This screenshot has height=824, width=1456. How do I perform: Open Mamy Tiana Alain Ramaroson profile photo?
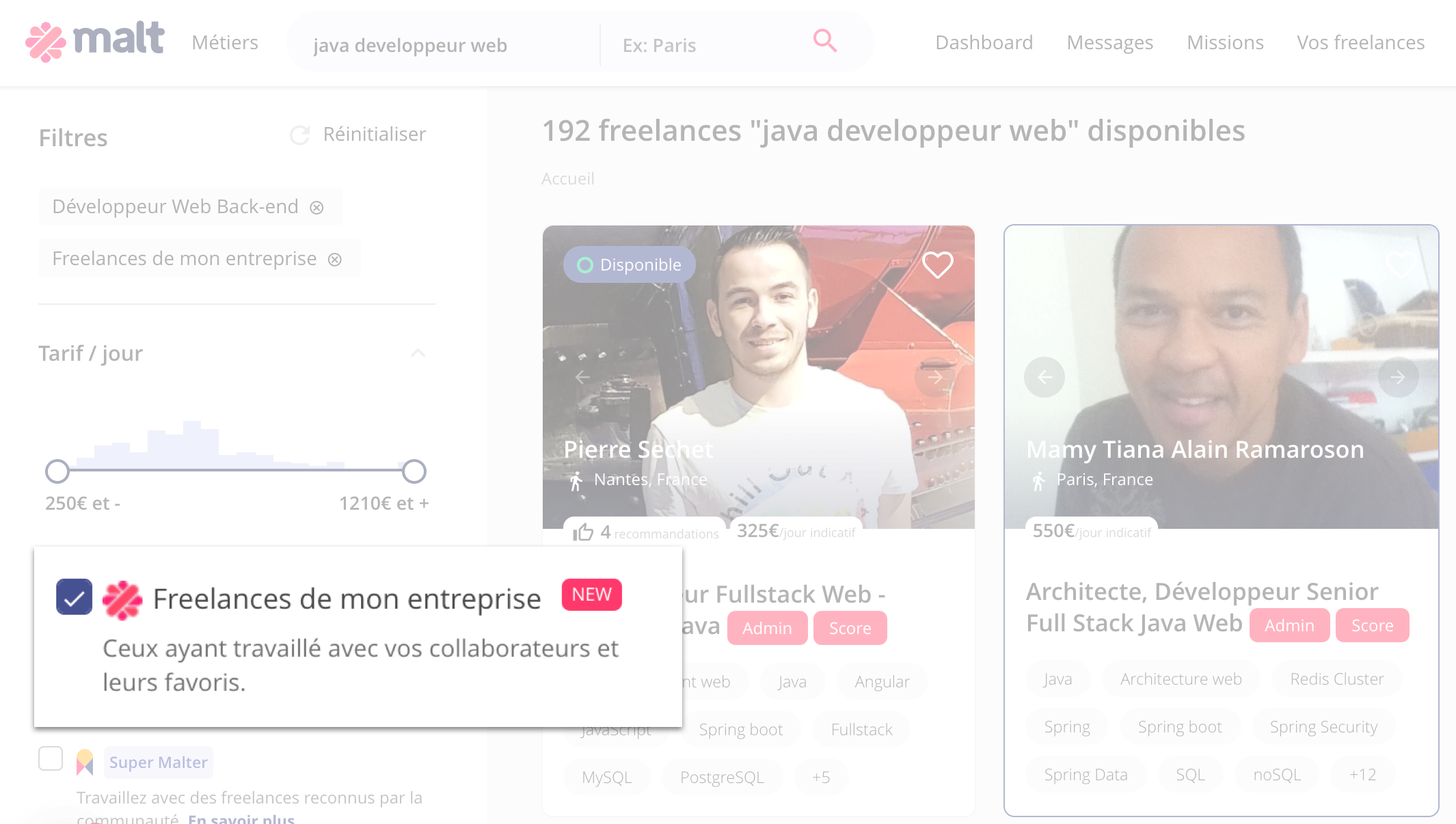(1221, 376)
